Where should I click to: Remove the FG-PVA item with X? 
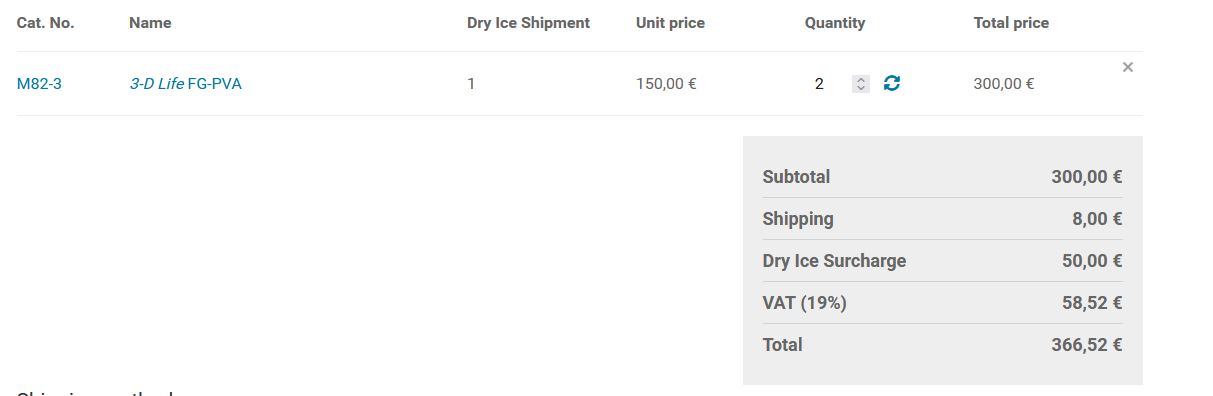coord(1128,67)
